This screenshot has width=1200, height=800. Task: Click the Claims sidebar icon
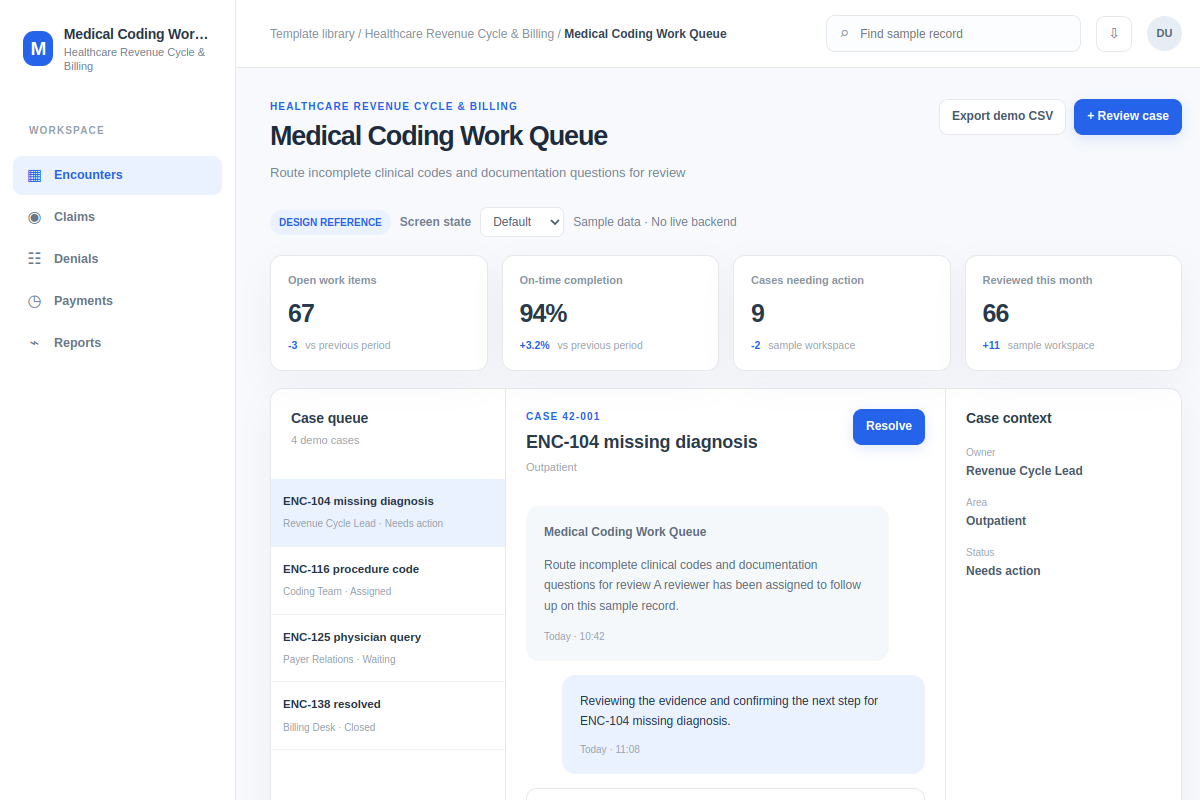pos(35,217)
